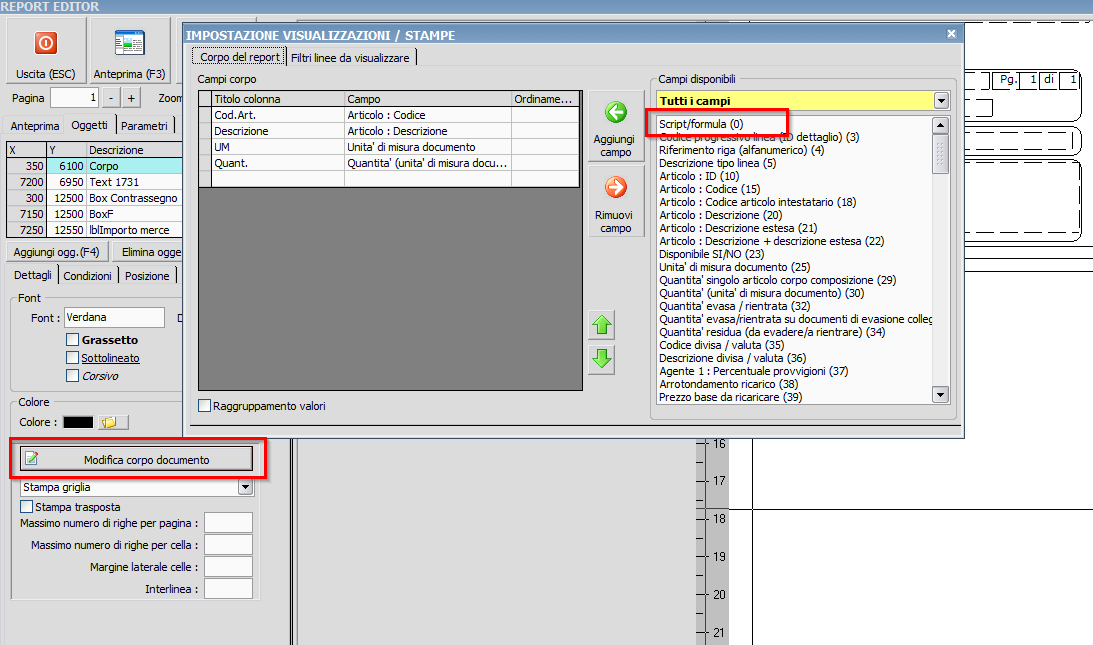Viewport: 1093px width, 645px height.
Task: Click the Font name field Verdana
Action: [x=114, y=317]
